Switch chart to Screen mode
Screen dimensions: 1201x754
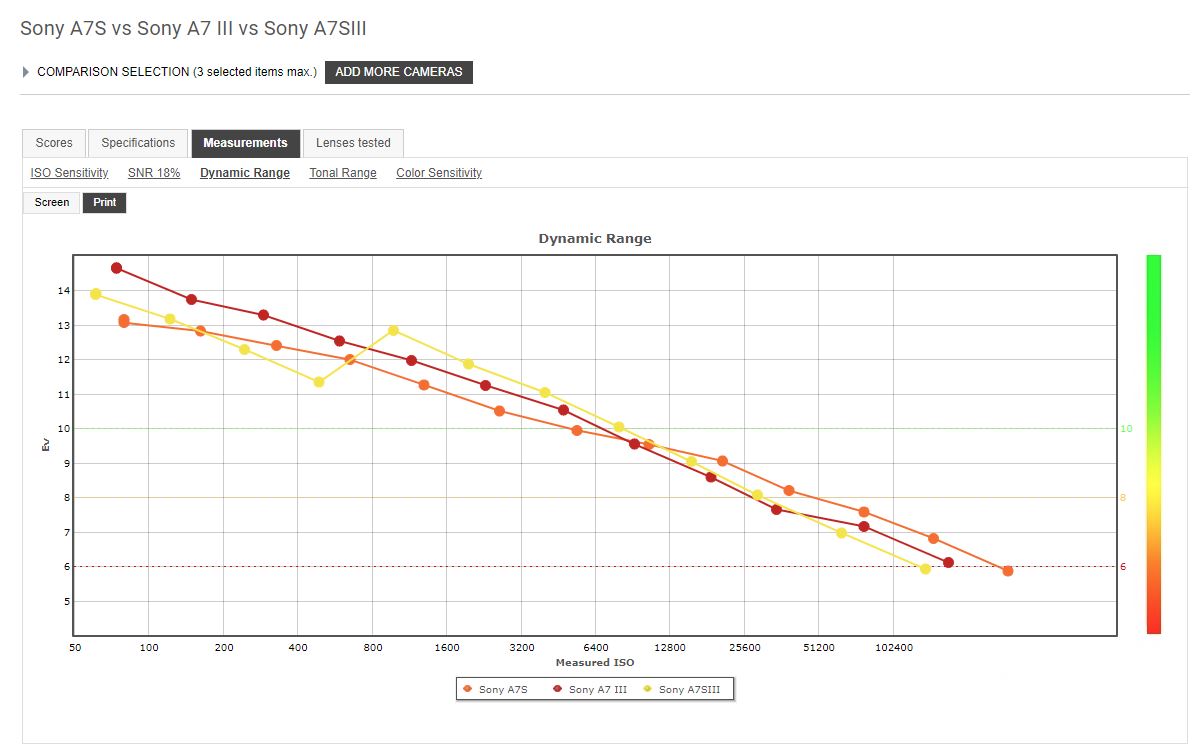52,203
